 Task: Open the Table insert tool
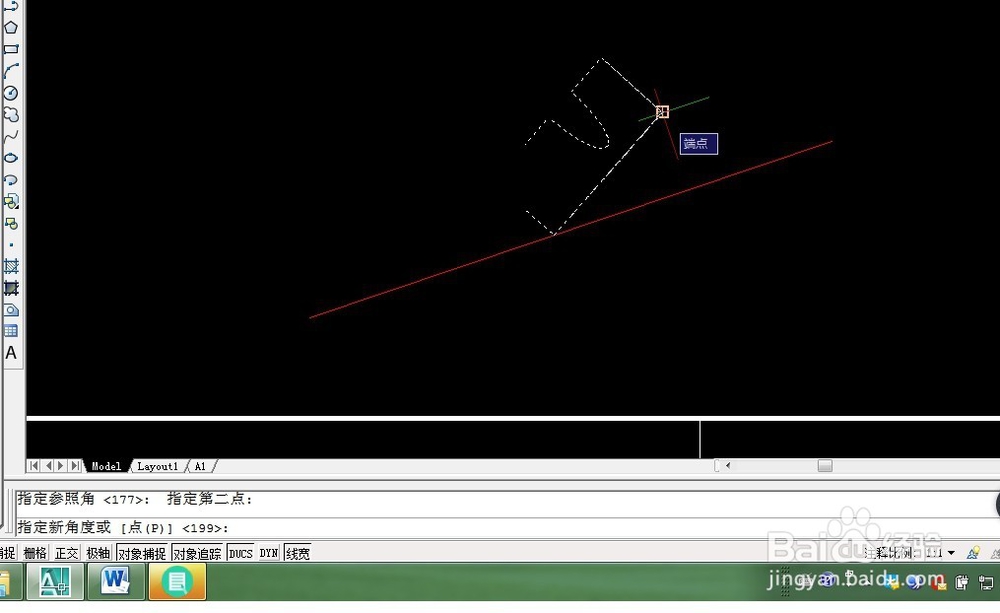coord(11,331)
